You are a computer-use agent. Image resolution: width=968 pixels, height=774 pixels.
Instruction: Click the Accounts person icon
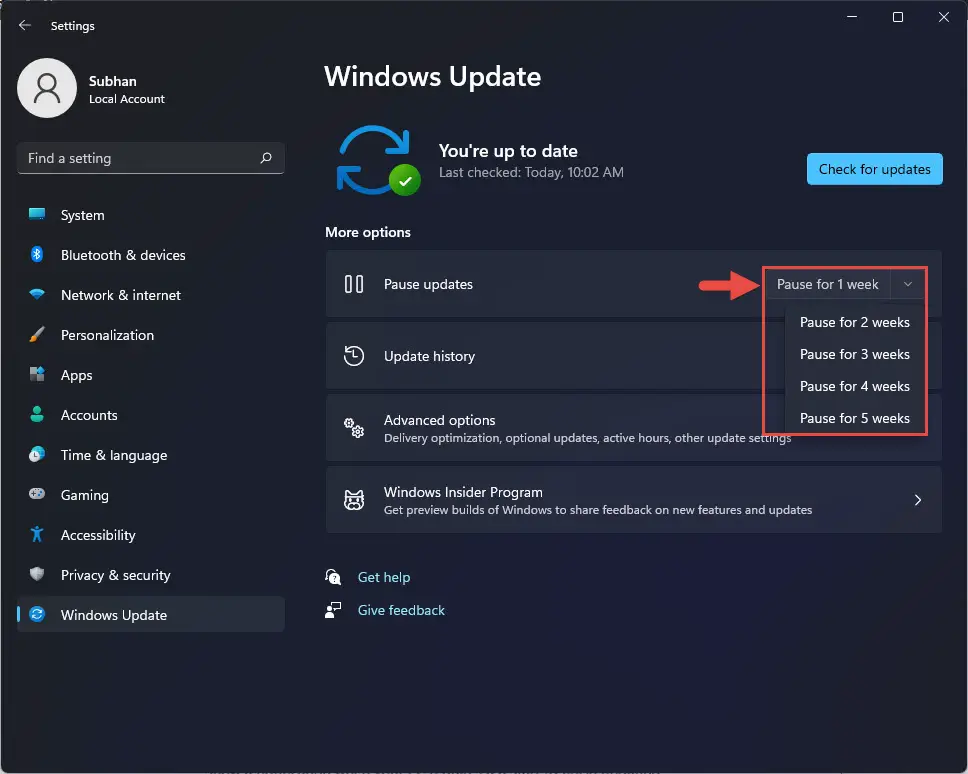(37, 414)
